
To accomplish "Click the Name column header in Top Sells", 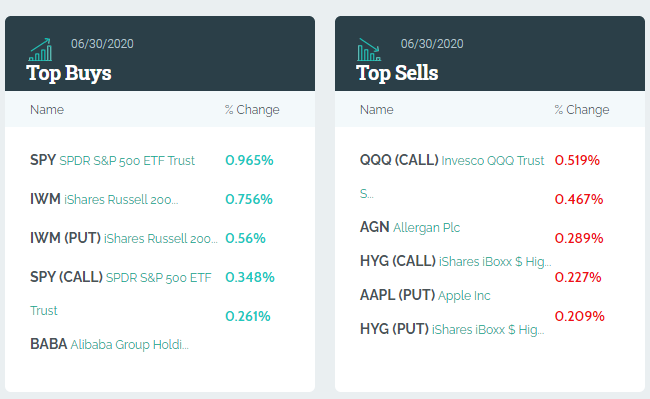I will tap(376, 110).
